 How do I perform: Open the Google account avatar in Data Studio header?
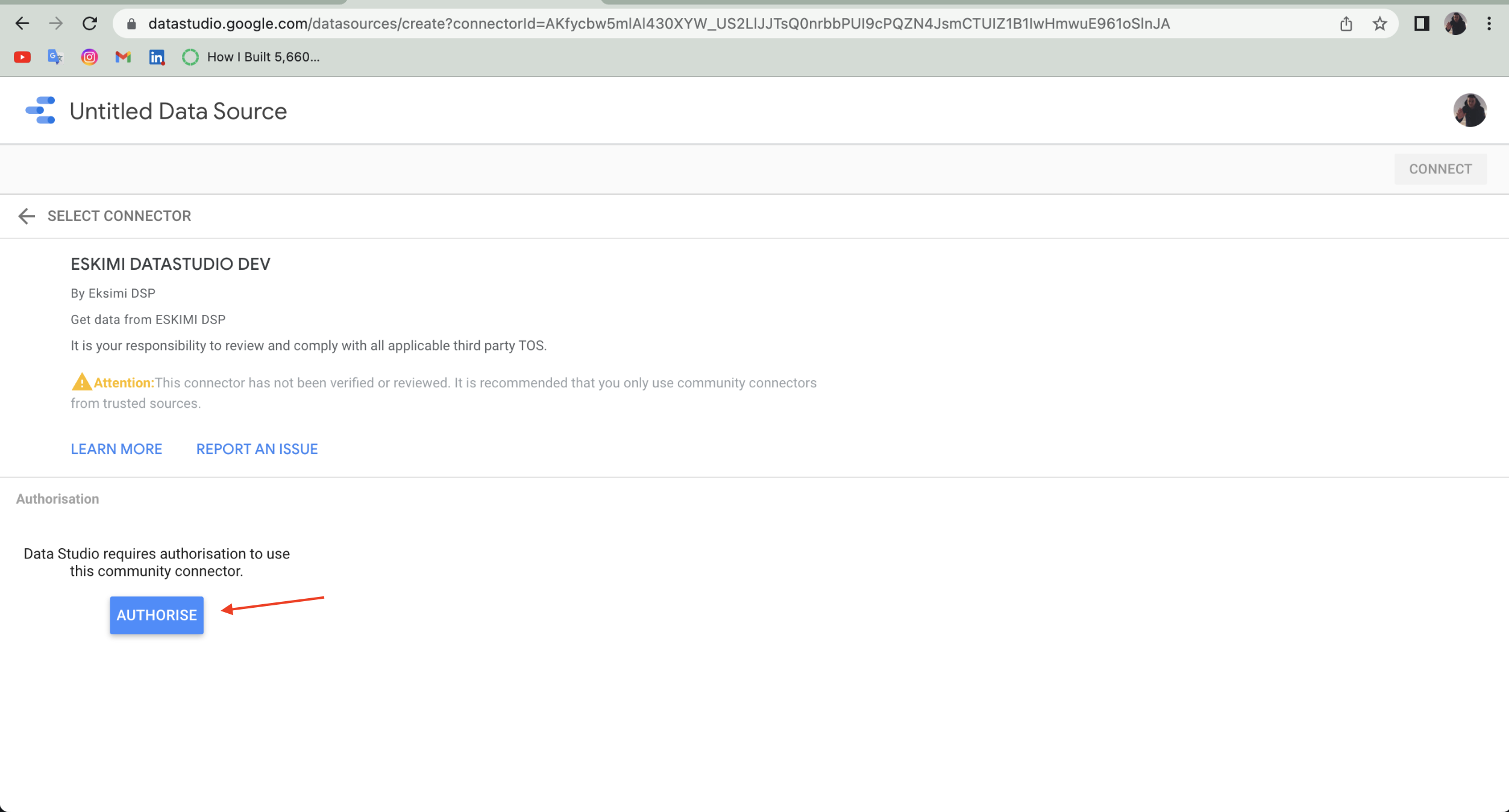pos(1470,110)
